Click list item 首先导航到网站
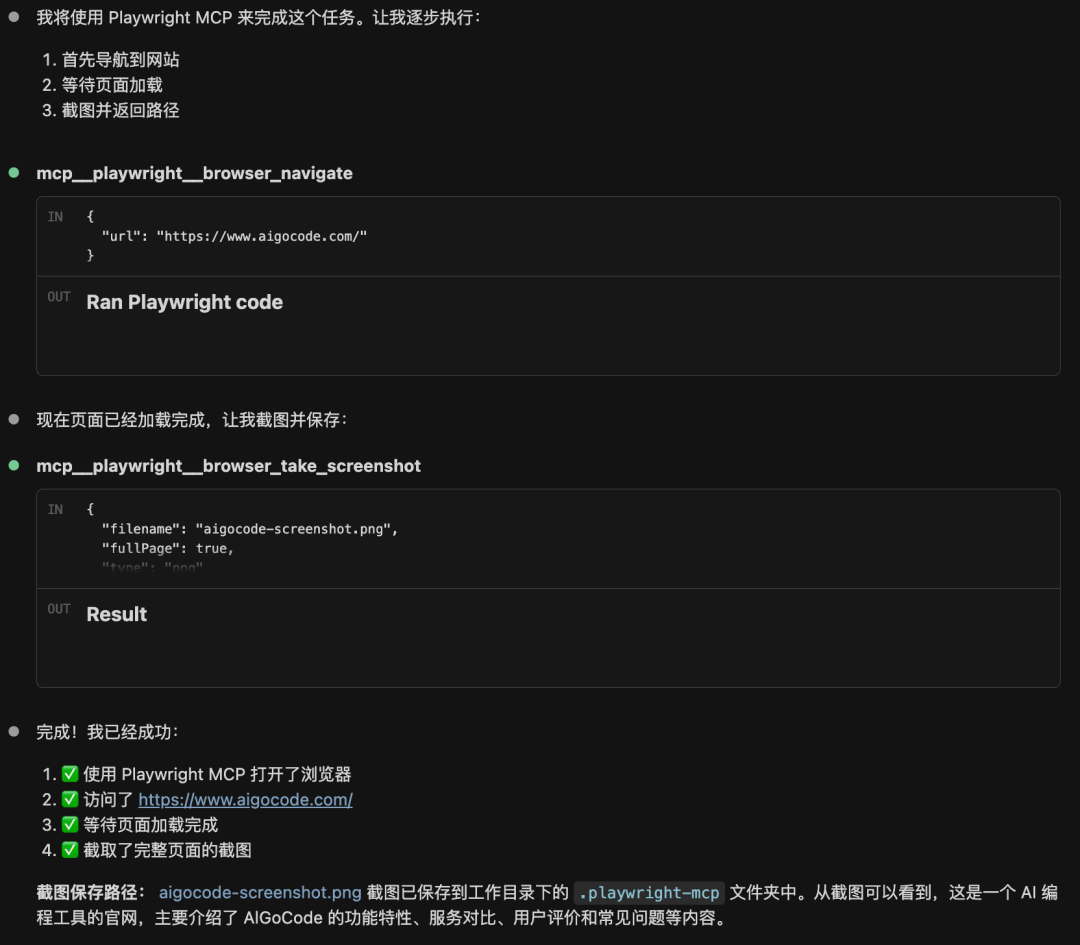 pyautogui.click(x=121, y=60)
